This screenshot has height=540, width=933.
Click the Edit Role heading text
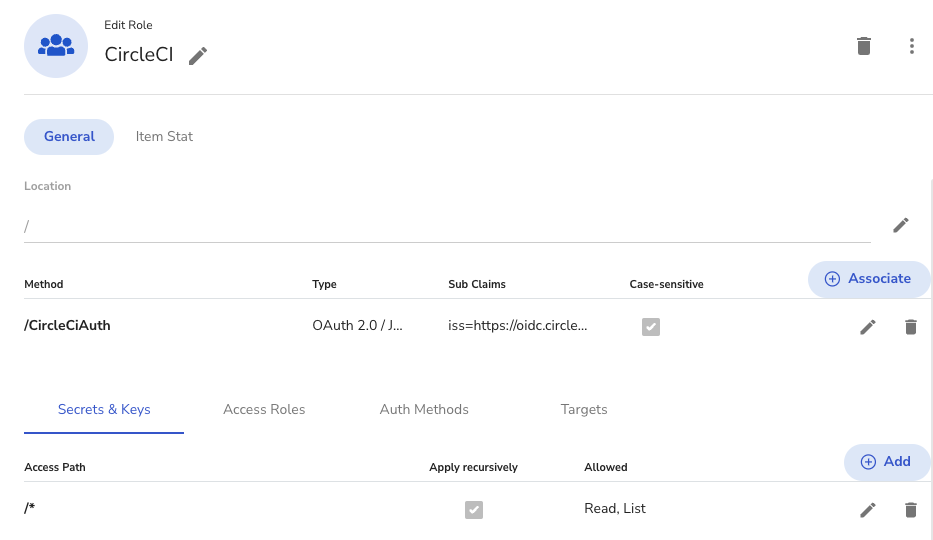pos(129,25)
